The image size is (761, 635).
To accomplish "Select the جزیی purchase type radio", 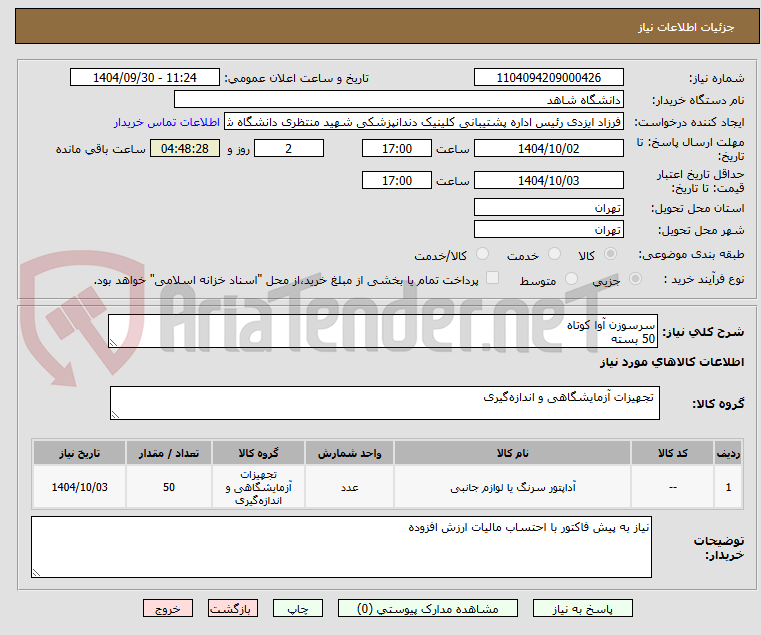I will click(x=635, y=279).
